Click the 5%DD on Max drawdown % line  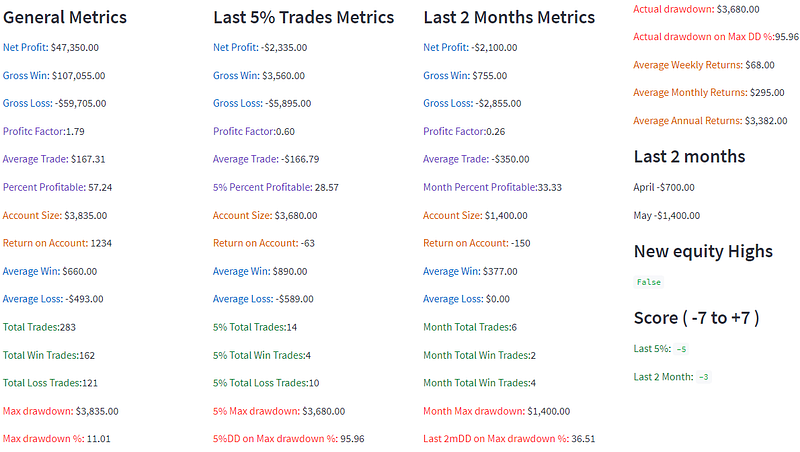coord(289,439)
